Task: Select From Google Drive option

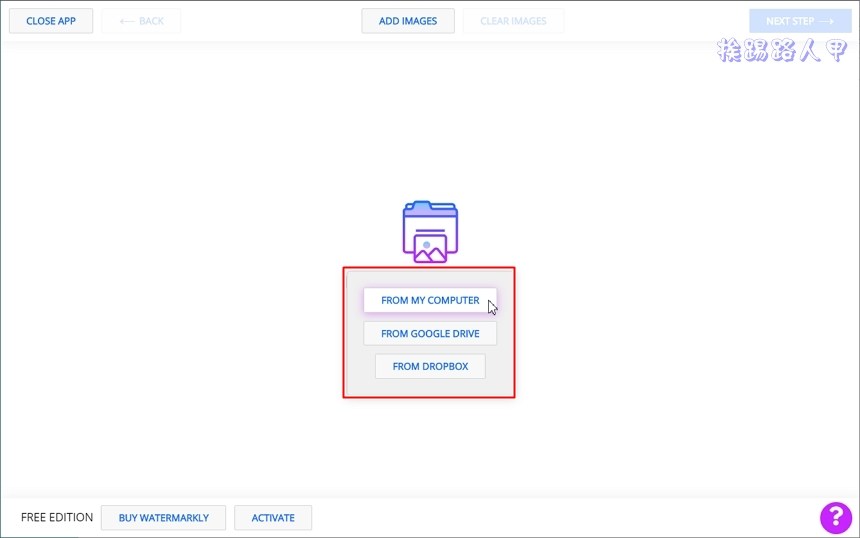Action: click(430, 334)
